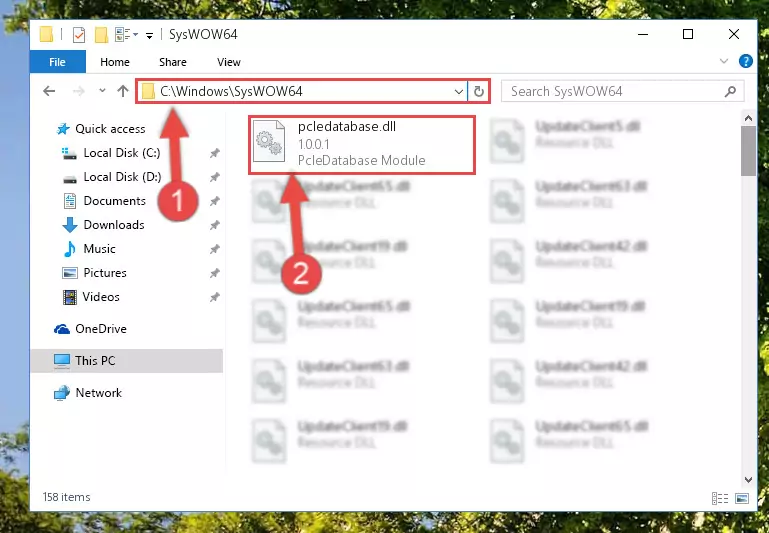769x533 pixels.
Task: Click the 158 items status text
Action: (67, 497)
